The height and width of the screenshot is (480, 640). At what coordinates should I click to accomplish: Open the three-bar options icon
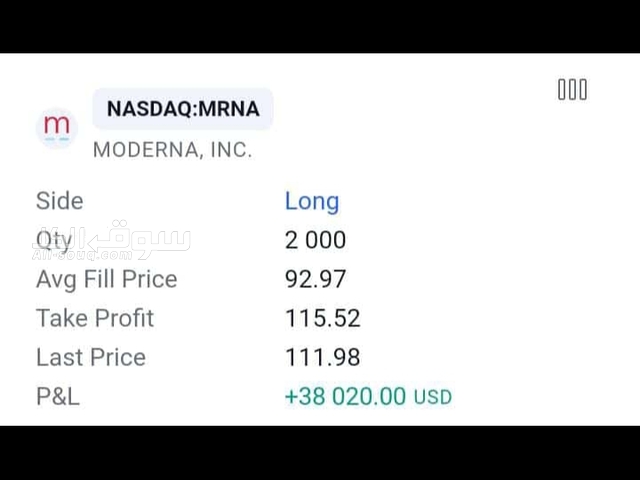tap(572, 90)
